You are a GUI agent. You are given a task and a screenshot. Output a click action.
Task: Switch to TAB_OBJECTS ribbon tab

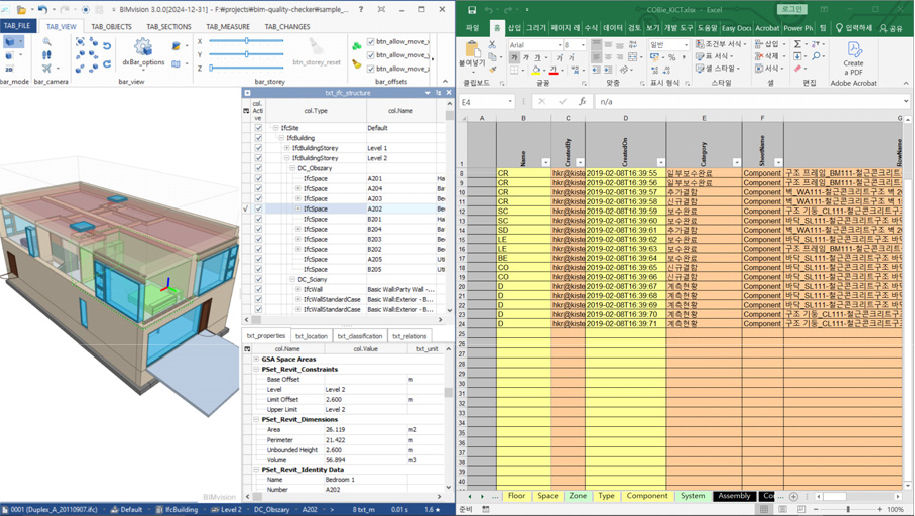pyautogui.click(x=111, y=27)
